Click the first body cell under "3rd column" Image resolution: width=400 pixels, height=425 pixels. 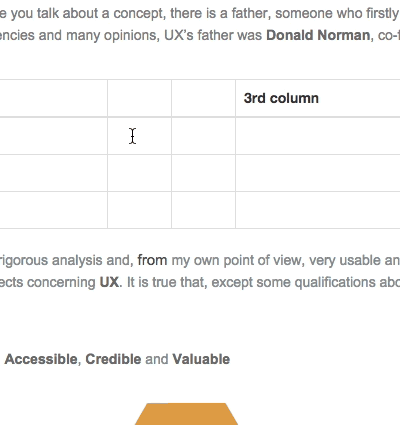[x=318, y=136]
